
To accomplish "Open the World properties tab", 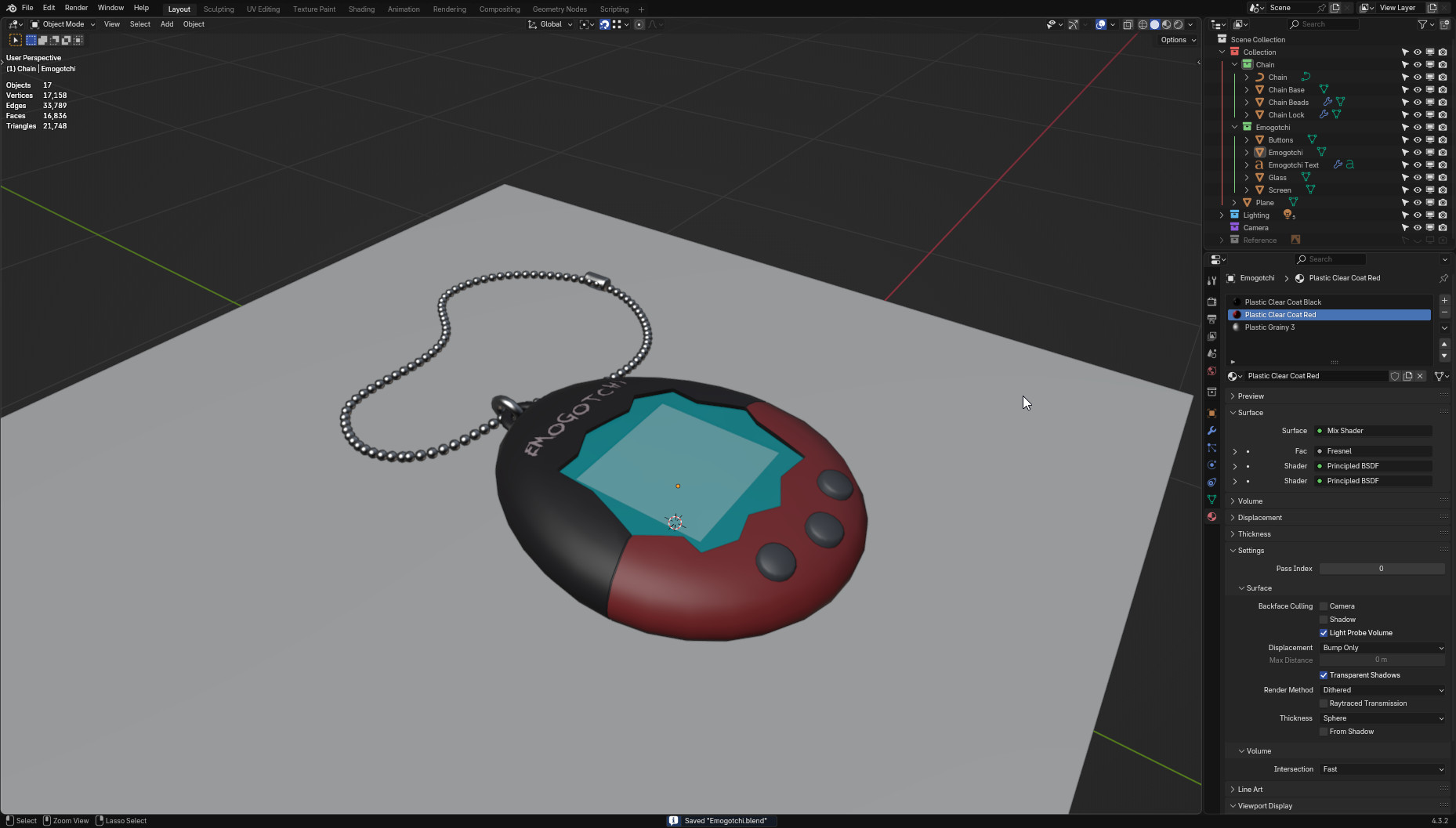I will (x=1212, y=371).
